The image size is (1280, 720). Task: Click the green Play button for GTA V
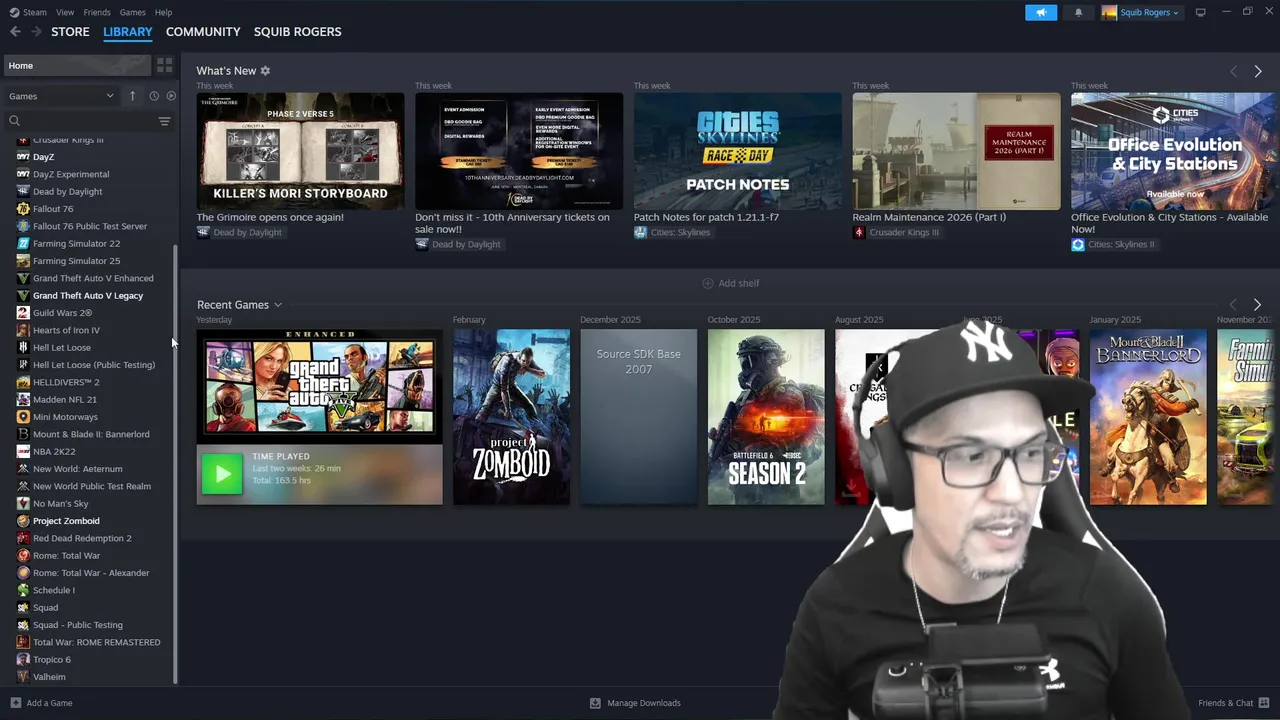click(222, 474)
